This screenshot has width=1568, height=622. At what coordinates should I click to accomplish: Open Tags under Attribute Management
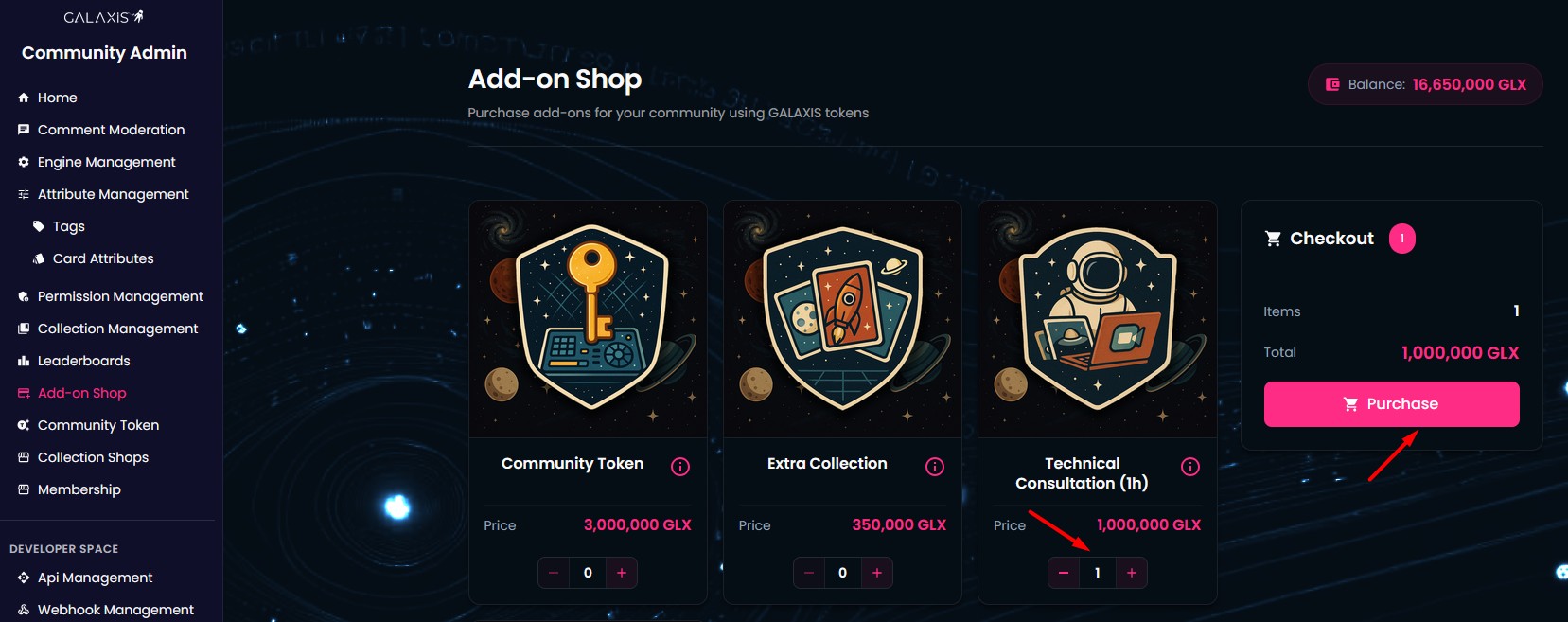point(68,226)
